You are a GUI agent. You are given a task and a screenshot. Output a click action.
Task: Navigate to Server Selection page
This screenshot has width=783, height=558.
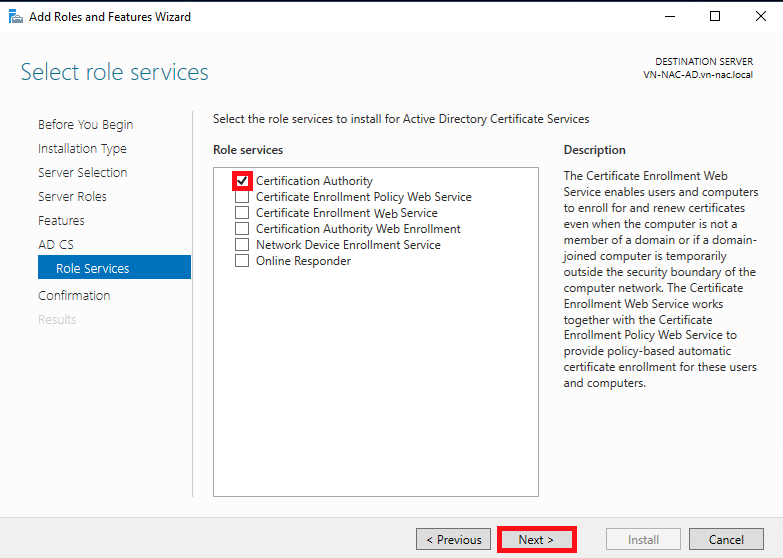pos(82,173)
